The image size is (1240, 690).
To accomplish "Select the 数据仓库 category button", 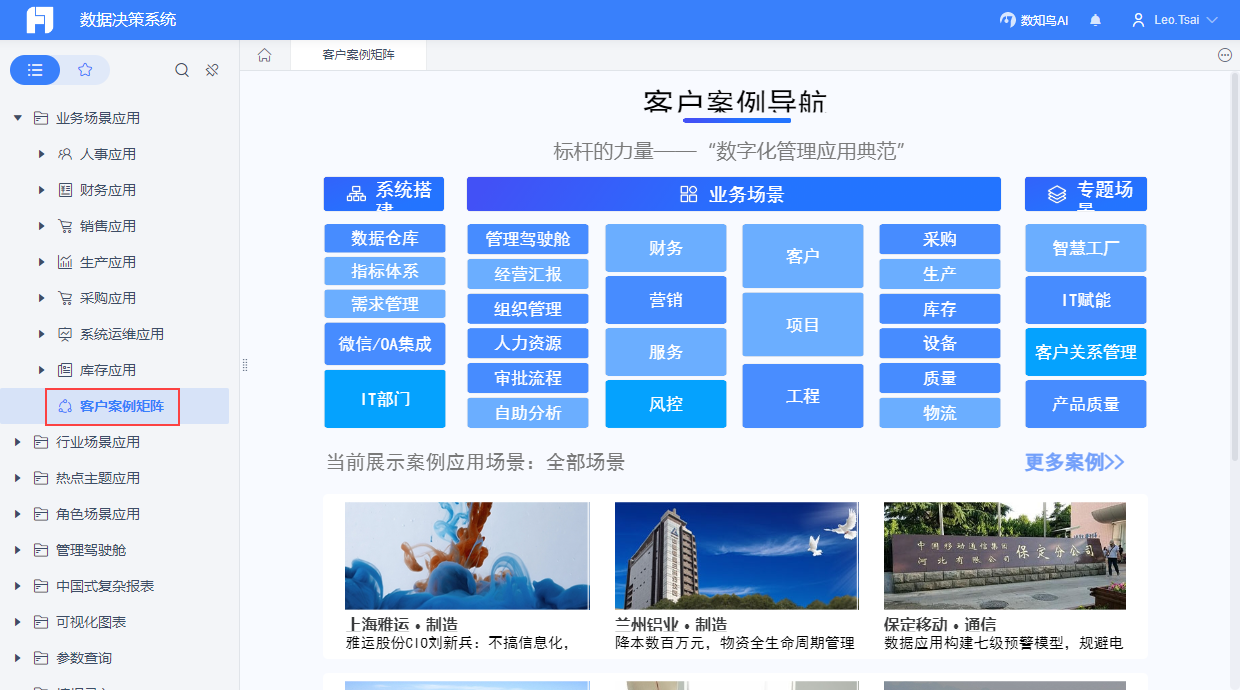I will 384,238.
